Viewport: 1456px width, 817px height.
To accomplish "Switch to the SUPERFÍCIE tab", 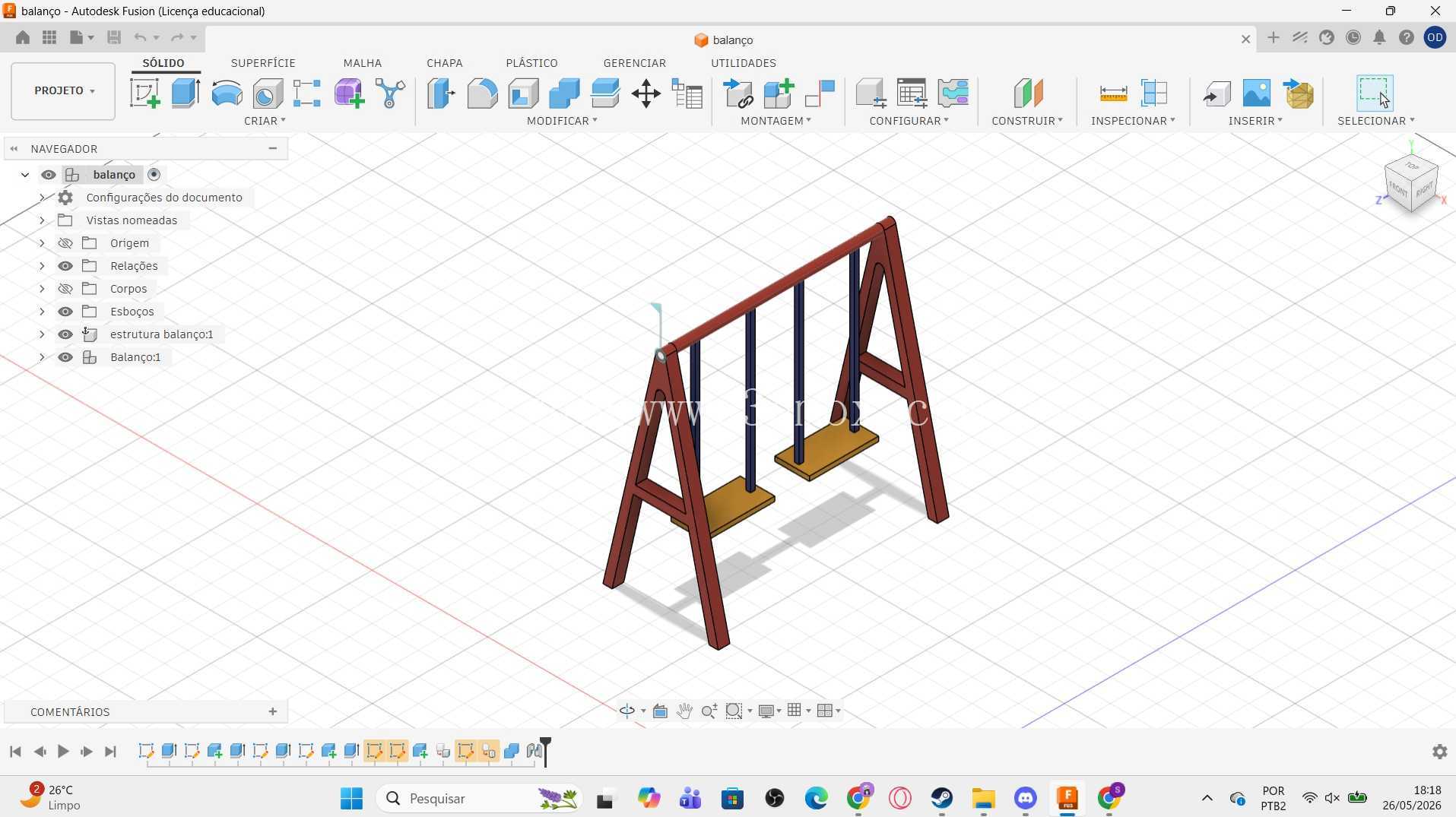I will tap(263, 63).
